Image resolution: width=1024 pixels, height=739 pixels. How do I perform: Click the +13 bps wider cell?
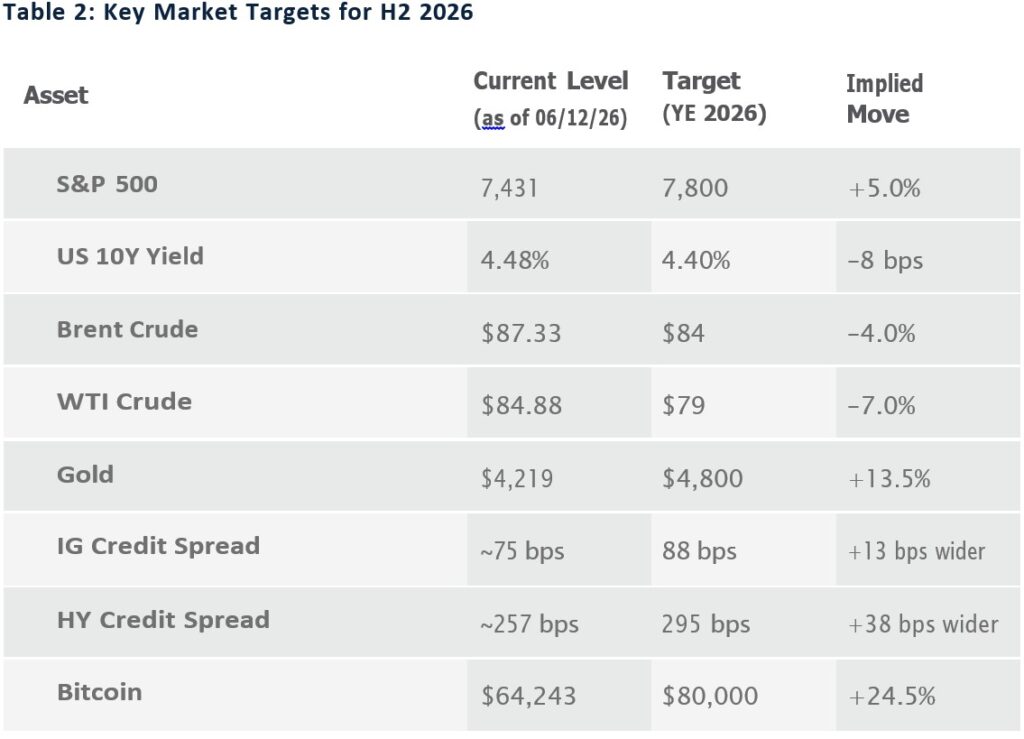(x=916, y=551)
